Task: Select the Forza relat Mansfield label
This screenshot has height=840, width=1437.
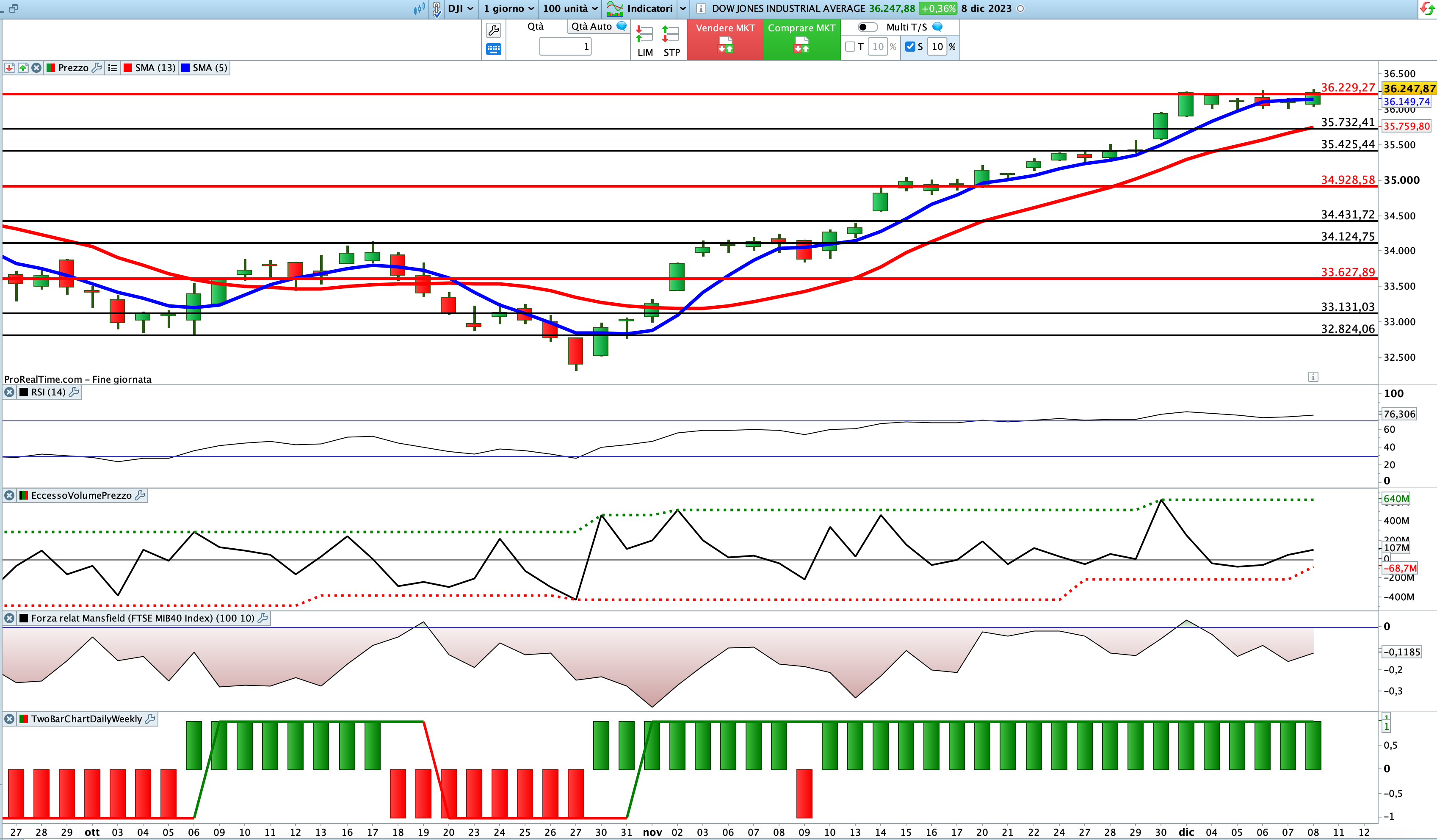Action: point(143,618)
